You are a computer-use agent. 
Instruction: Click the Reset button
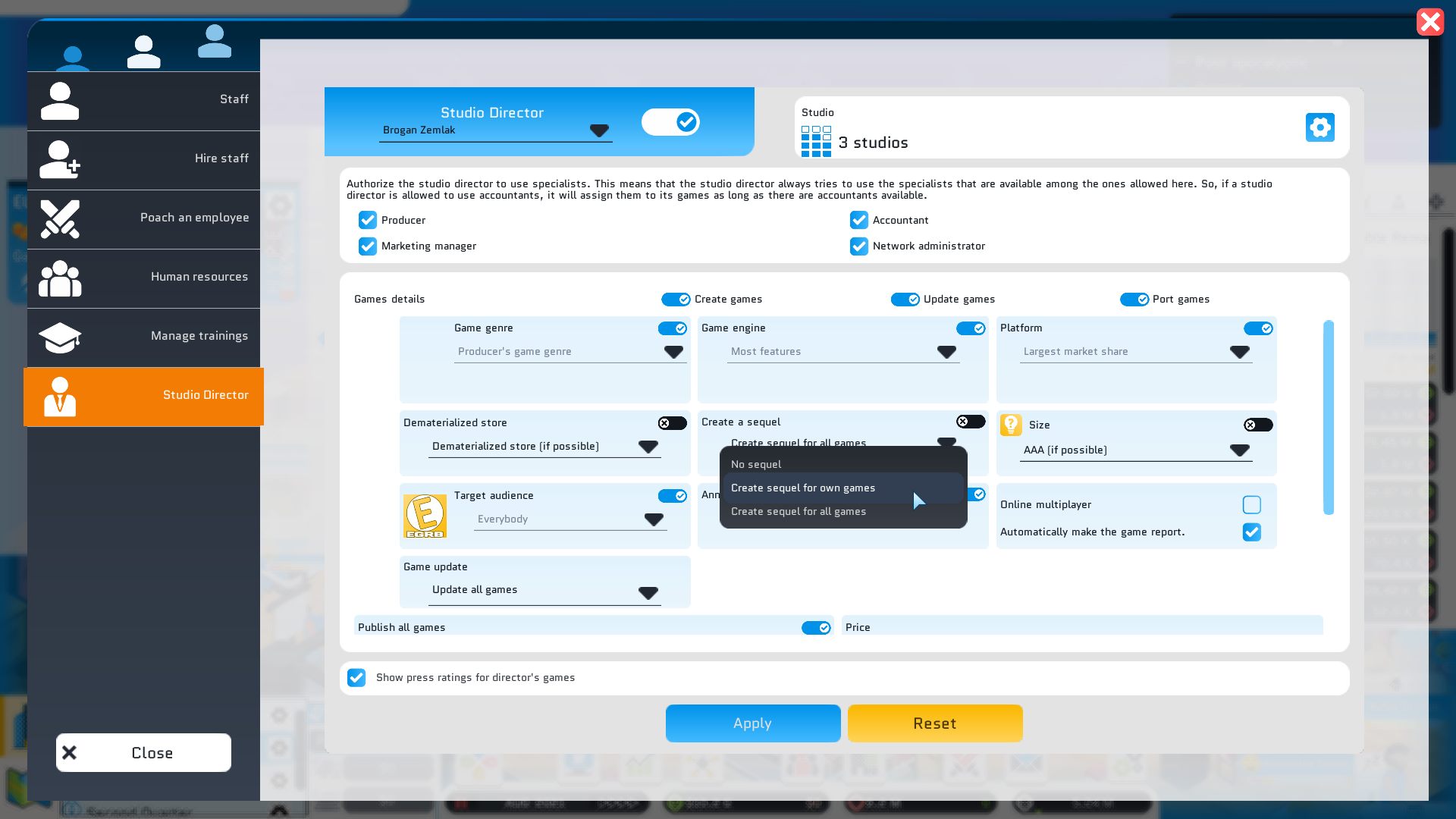click(935, 723)
